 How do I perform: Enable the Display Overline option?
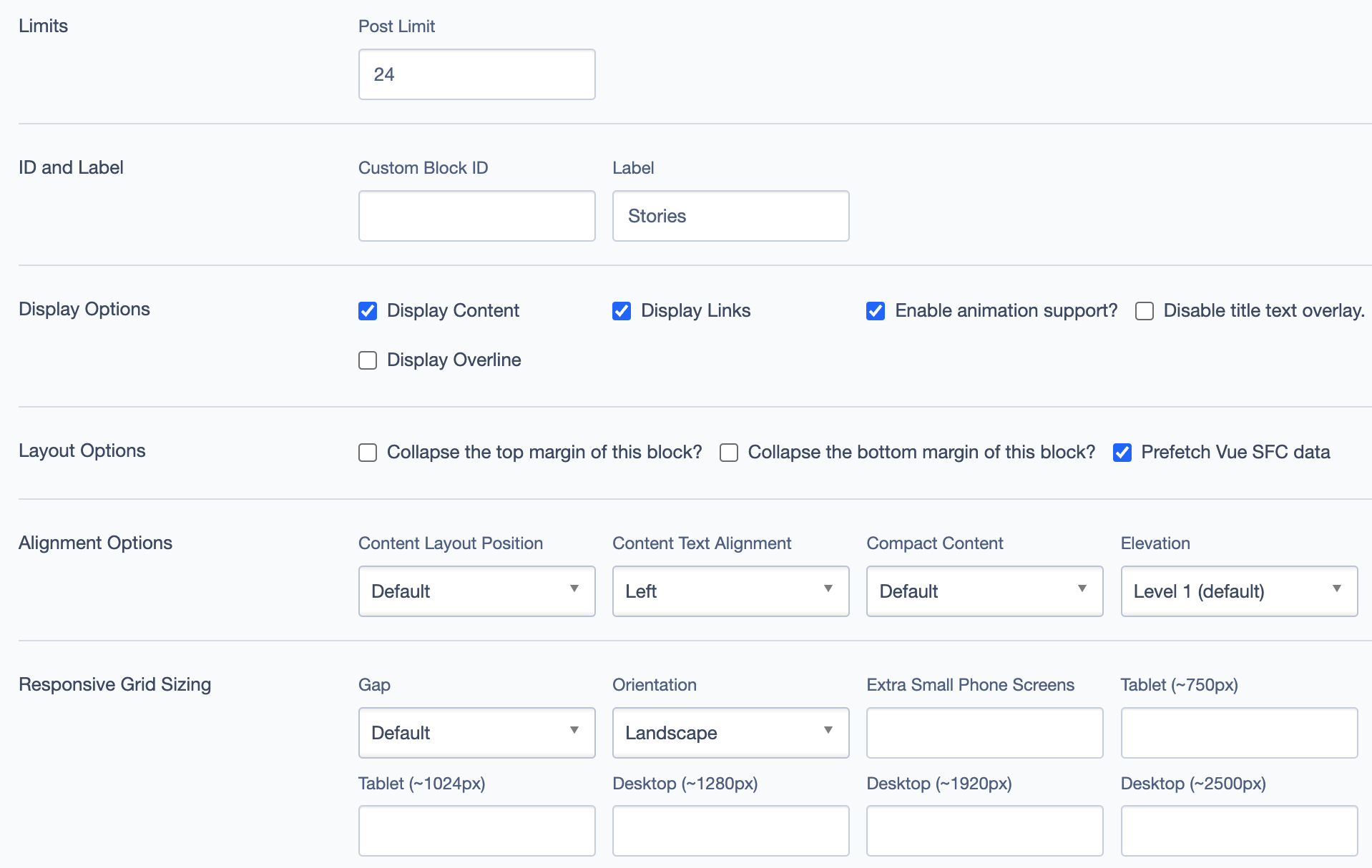368,360
